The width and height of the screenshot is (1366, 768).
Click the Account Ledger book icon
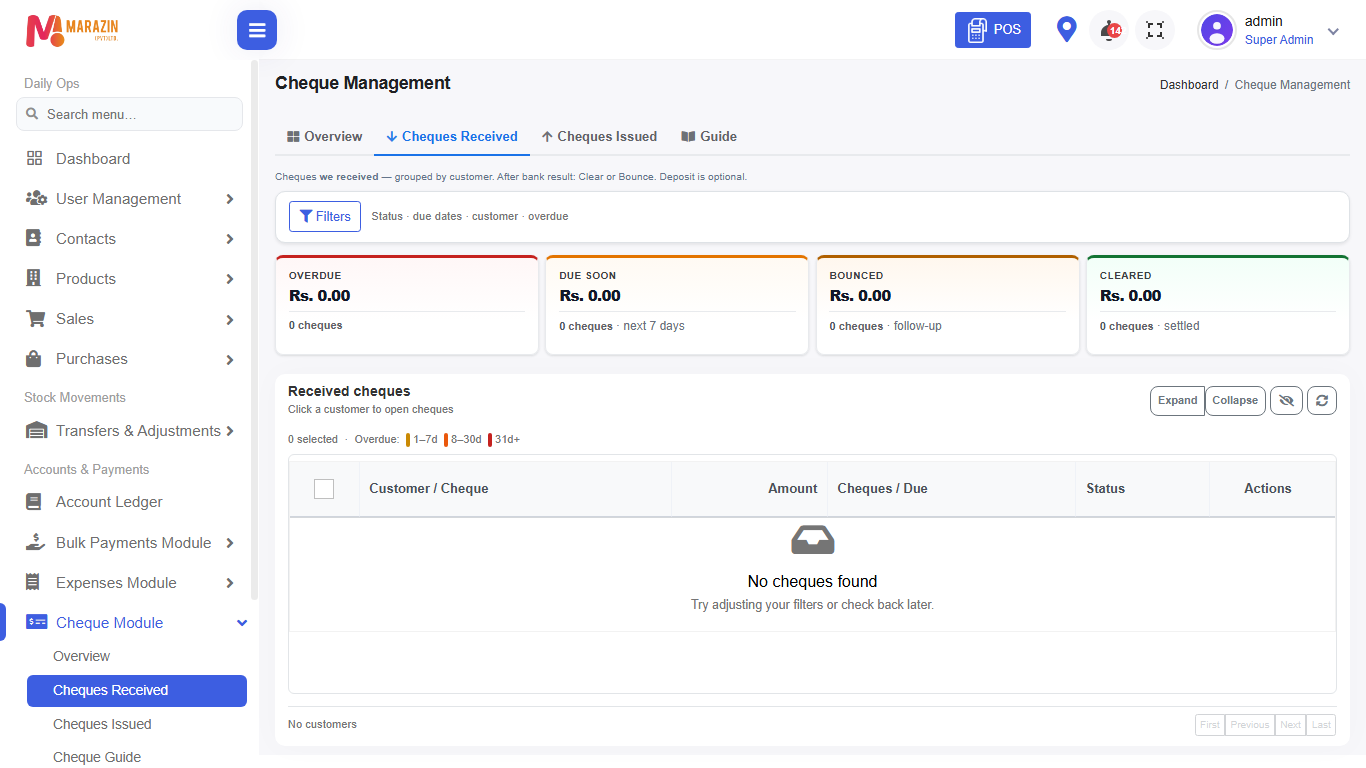[34, 502]
